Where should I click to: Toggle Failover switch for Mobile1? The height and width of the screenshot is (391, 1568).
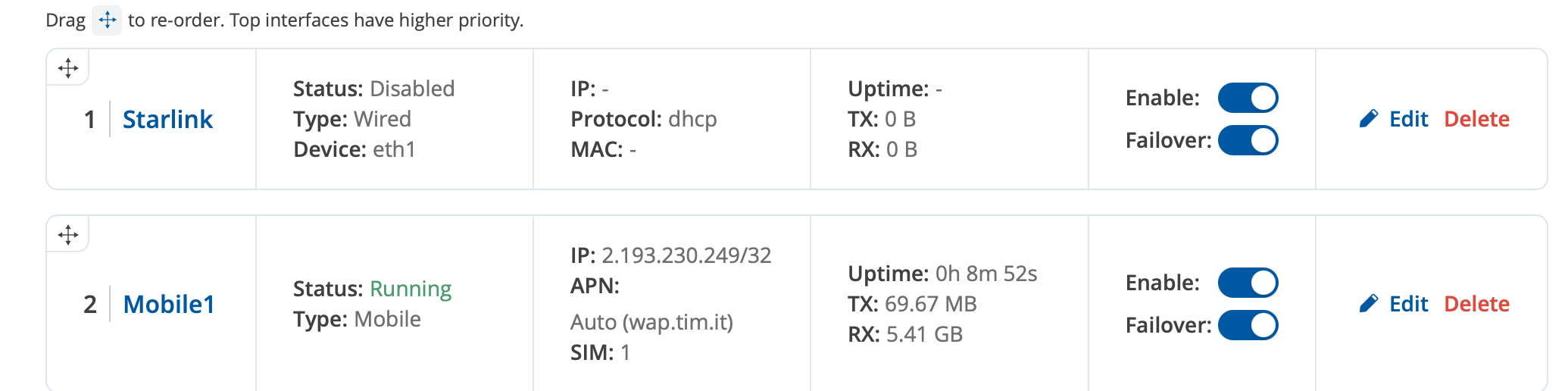pos(1248,325)
